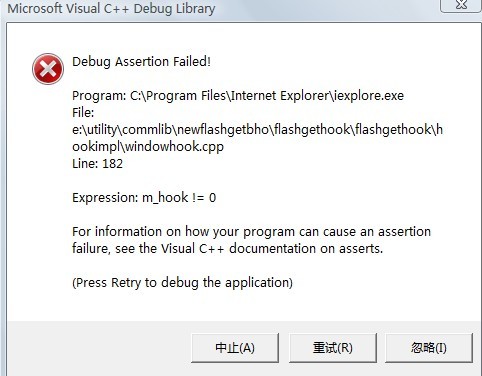Close the Debug Library dialog window
The image size is (482, 376).
(x=461, y=6)
